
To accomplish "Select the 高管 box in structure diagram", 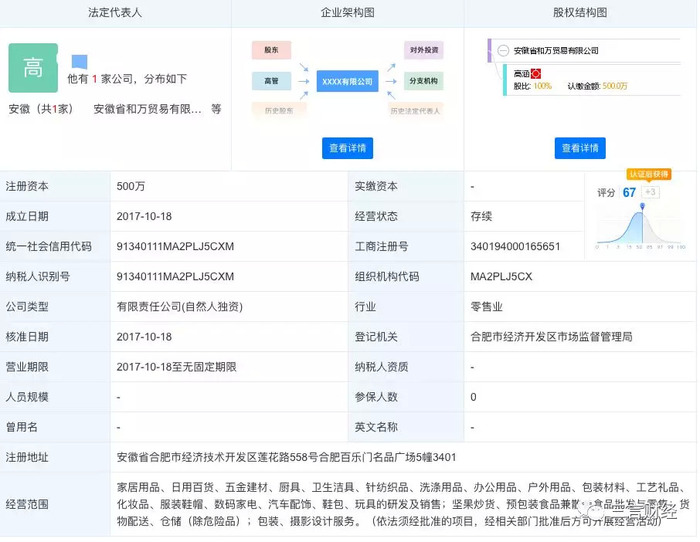I will click(271, 80).
